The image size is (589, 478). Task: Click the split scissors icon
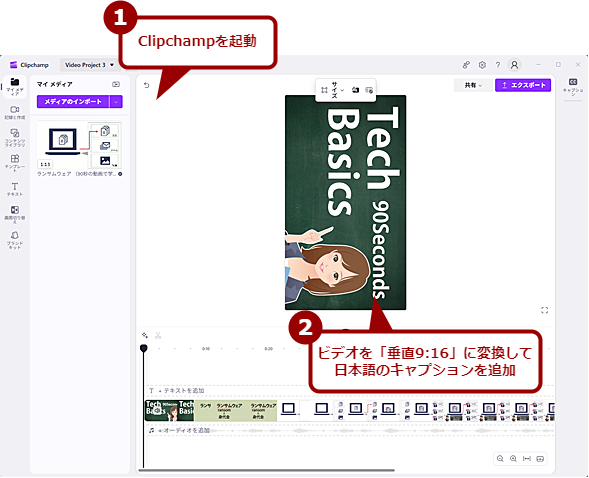click(158, 335)
